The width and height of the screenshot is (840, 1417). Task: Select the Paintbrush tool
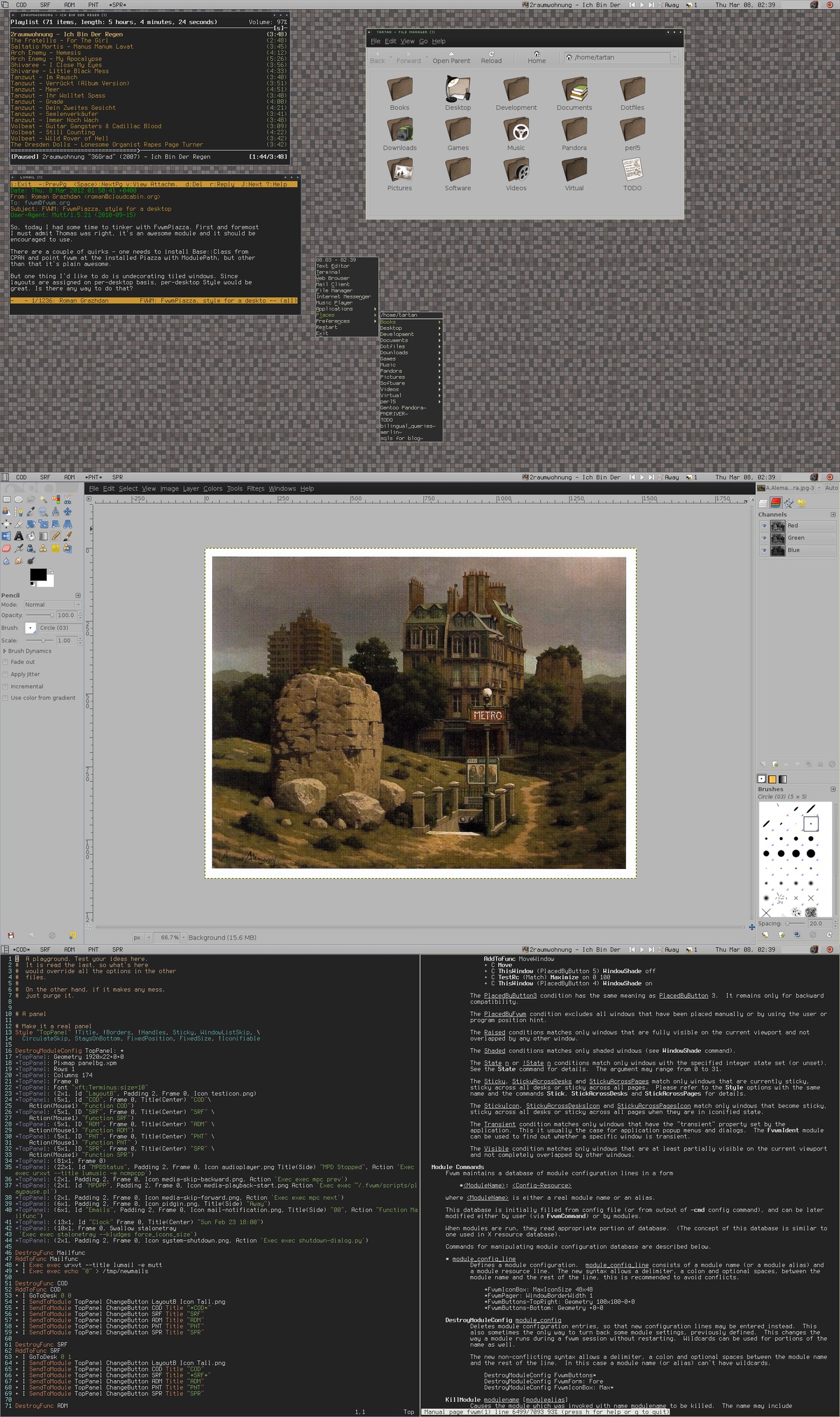(x=68, y=536)
